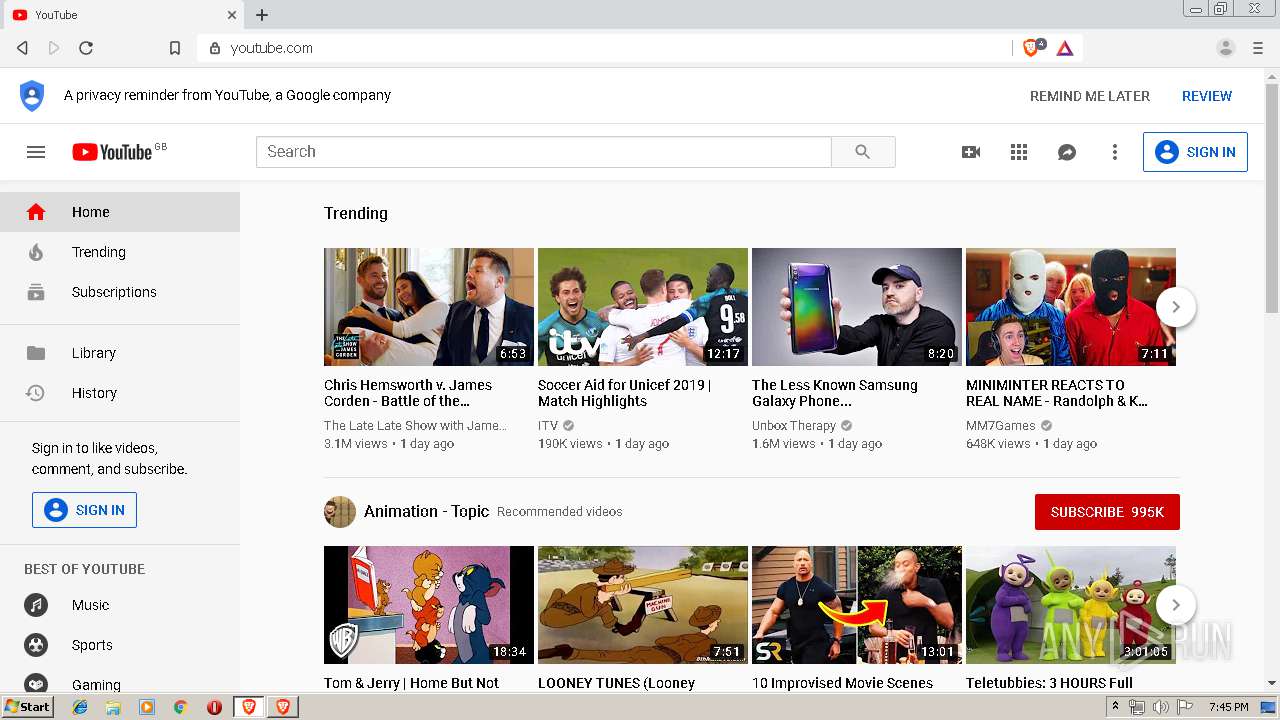
Task: Open a new browser tab
Action: 262,15
